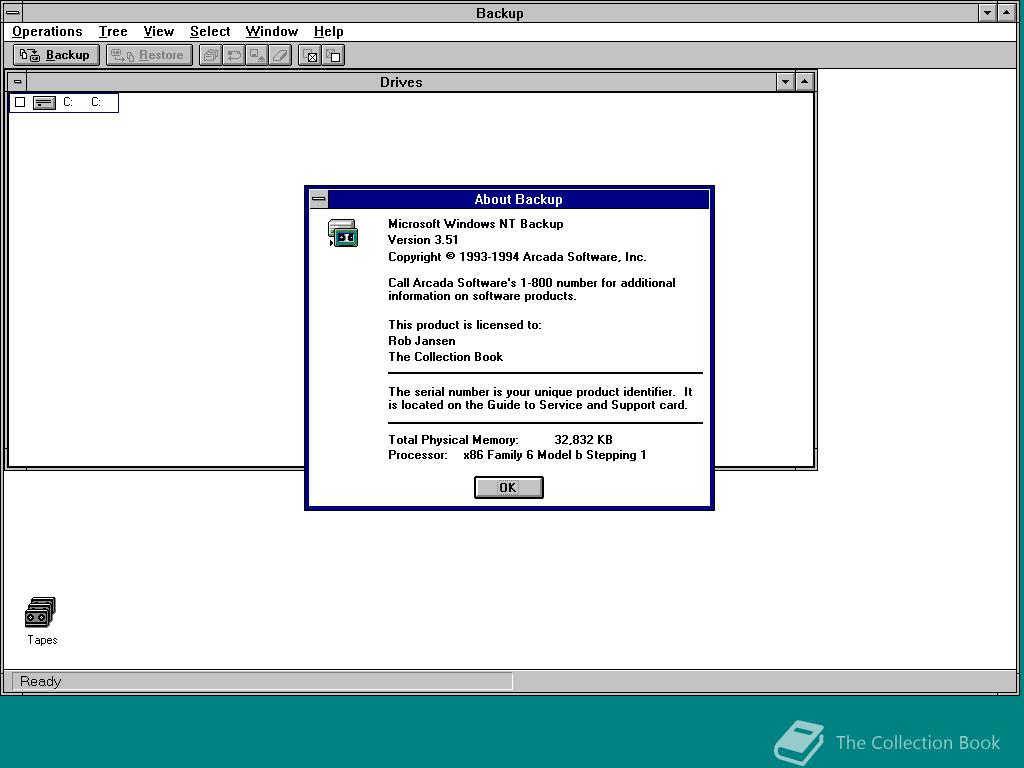
Task: Click the retension tape toolbar icon
Action: tap(233, 55)
